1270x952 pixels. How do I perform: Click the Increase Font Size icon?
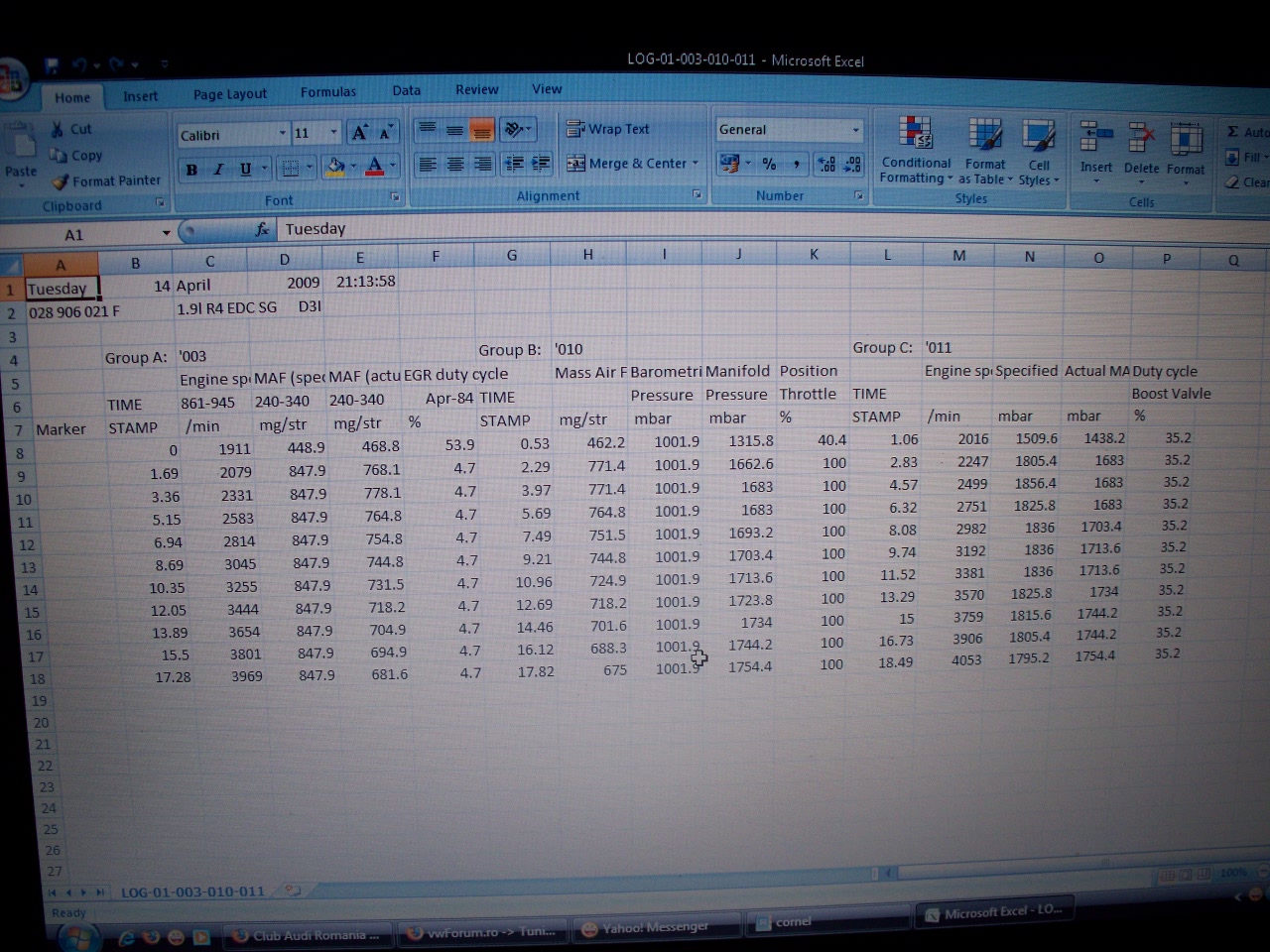click(x=360, y=133)
